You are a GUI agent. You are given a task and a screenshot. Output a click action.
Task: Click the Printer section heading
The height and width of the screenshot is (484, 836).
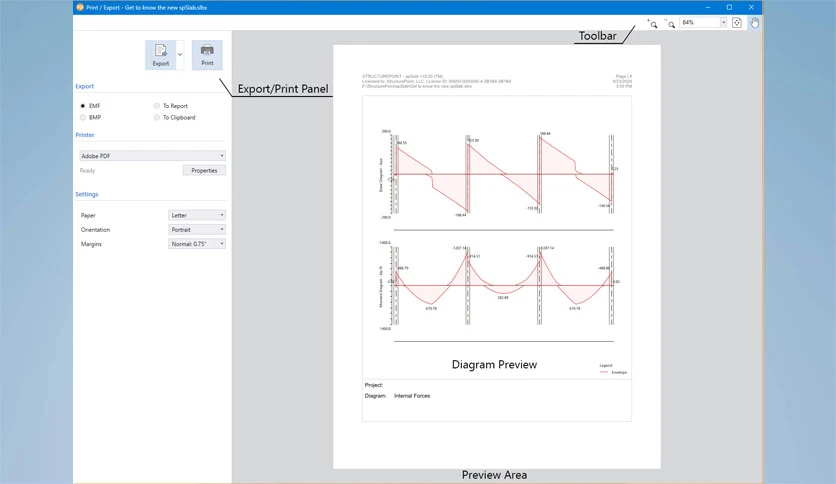point(85,135)
